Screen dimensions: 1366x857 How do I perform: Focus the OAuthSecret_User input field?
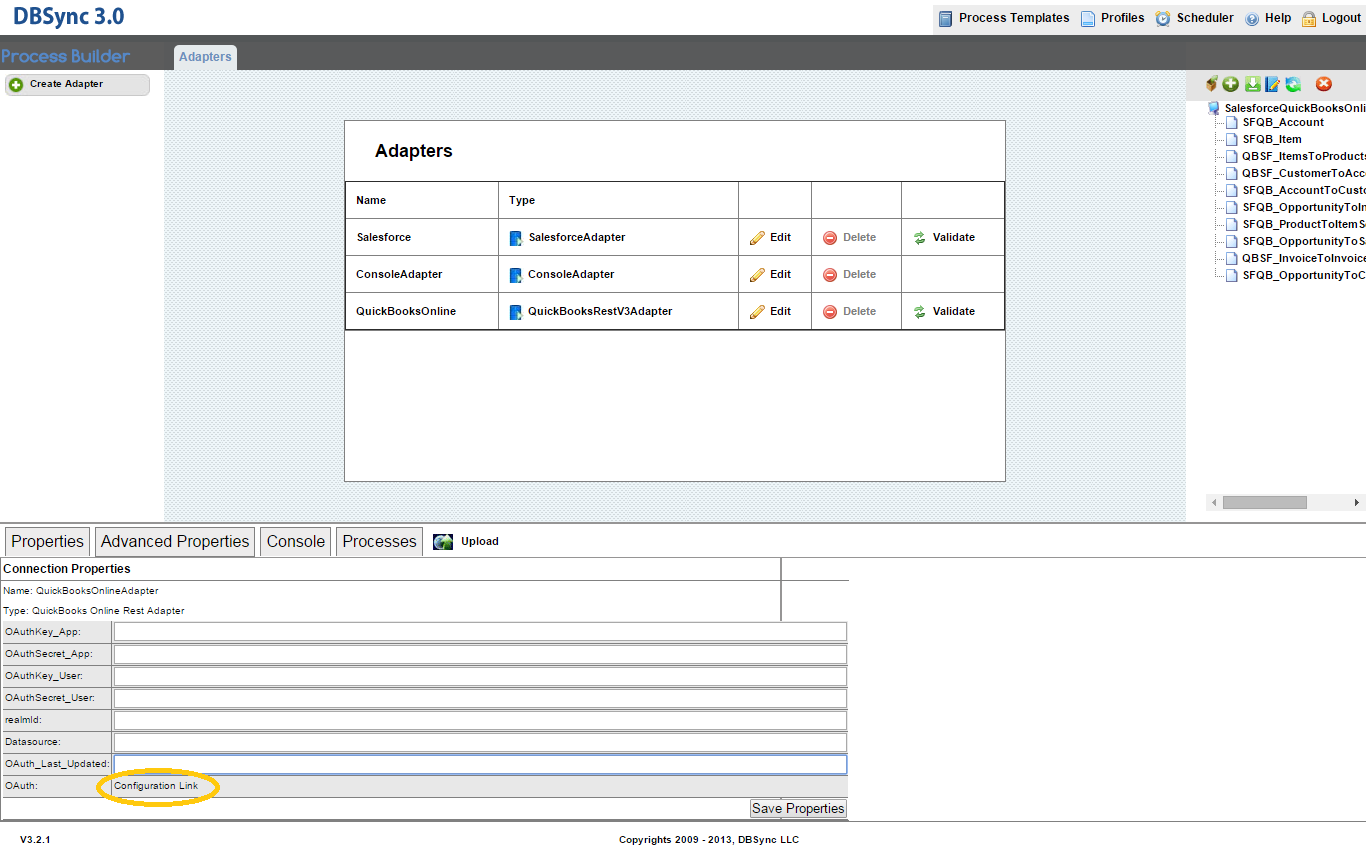point(480,698)
